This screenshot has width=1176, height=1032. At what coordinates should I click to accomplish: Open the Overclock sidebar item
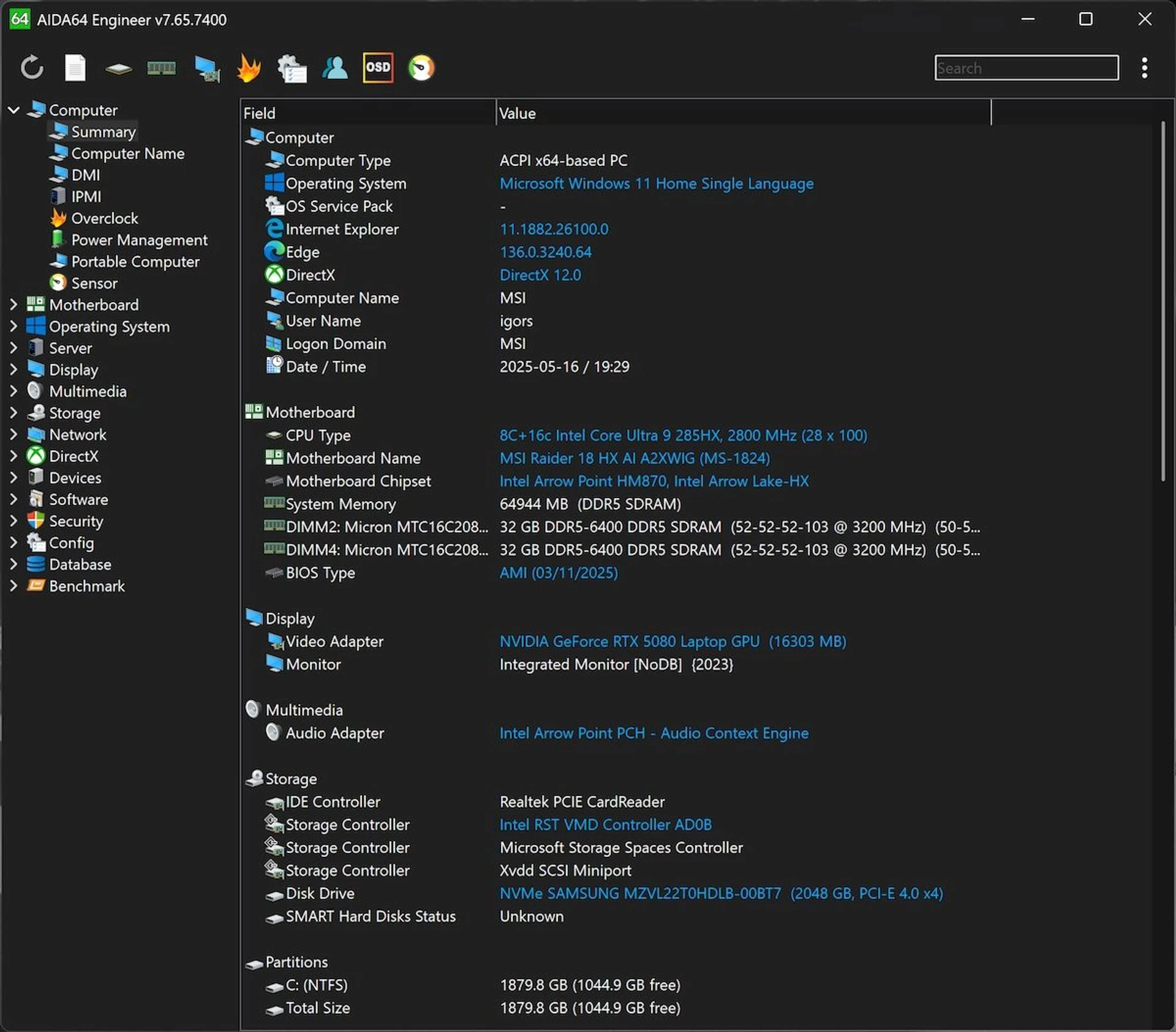click(x=94, y=218)
